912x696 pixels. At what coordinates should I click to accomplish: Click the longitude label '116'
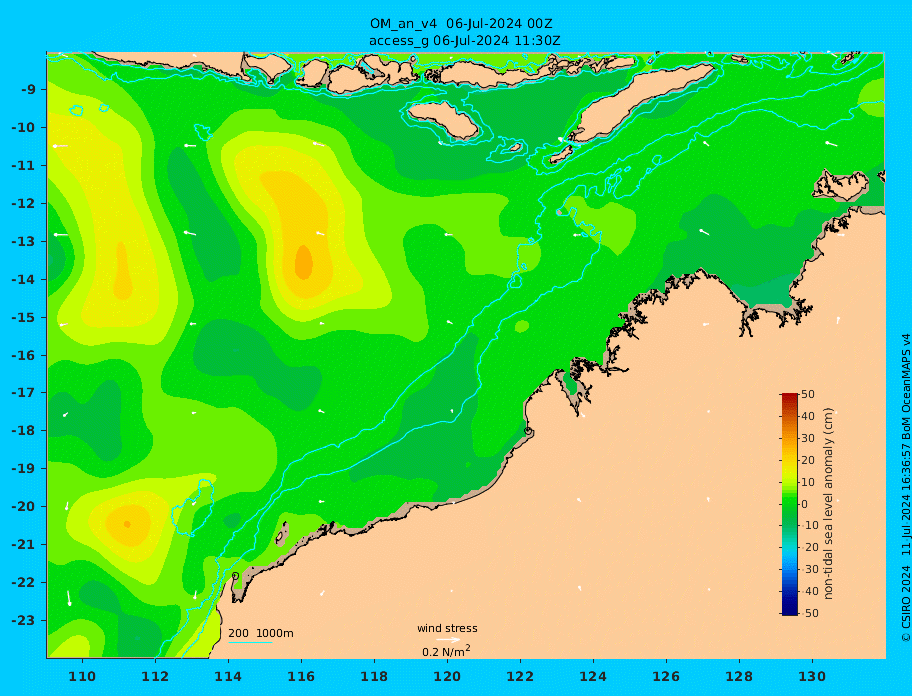tap(301, 676)
